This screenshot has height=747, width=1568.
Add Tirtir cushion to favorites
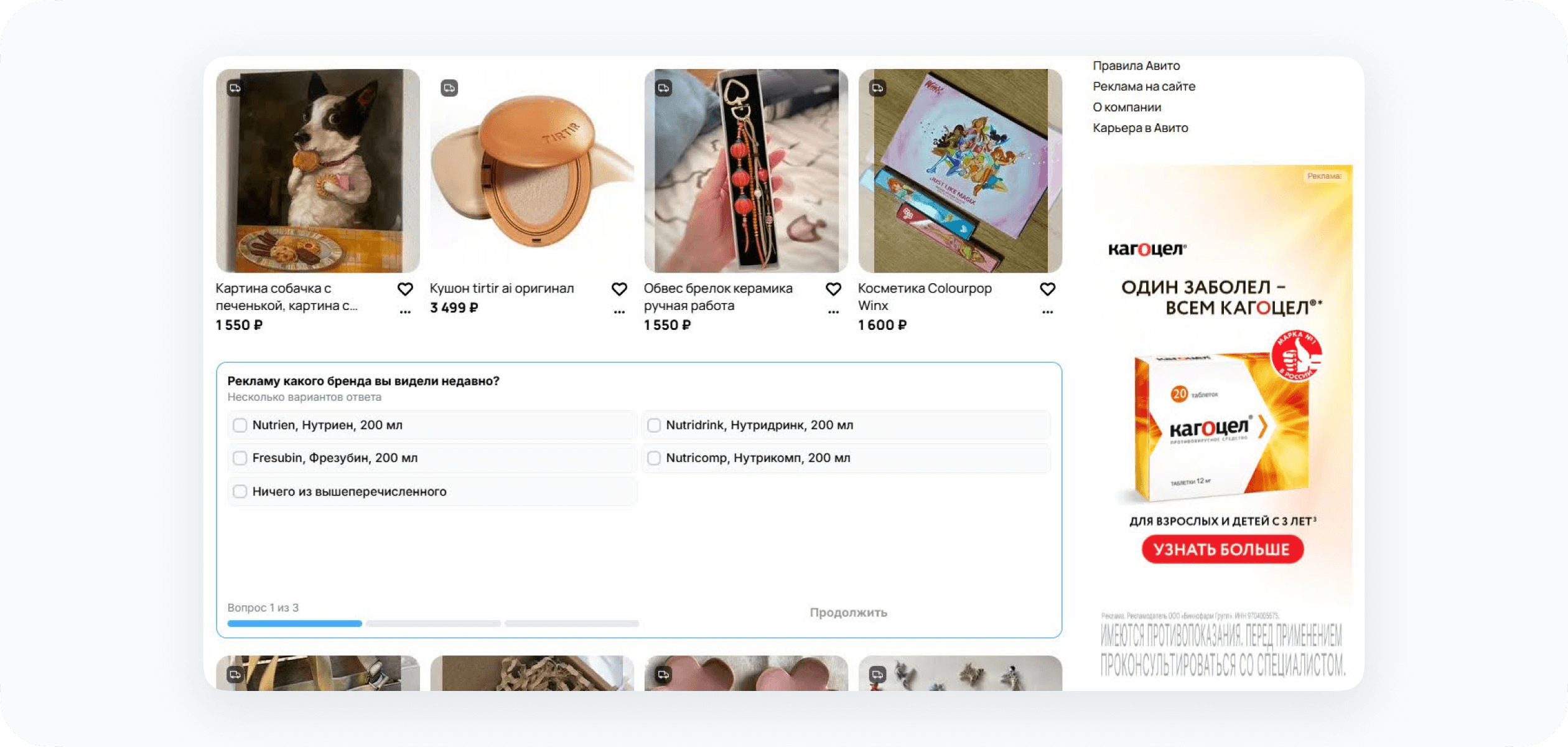[619, 289]
